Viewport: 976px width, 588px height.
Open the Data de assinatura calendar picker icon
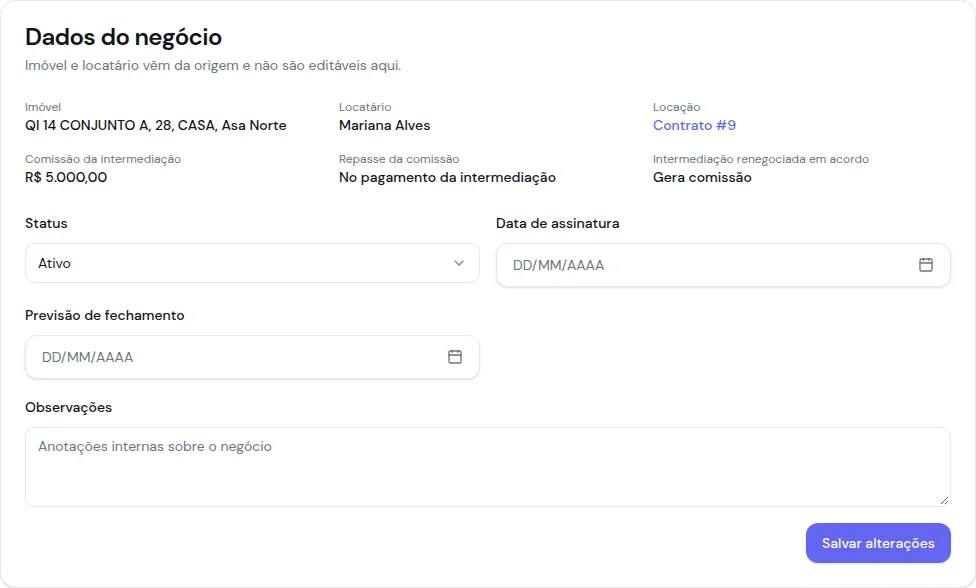[x=926, y=264]
